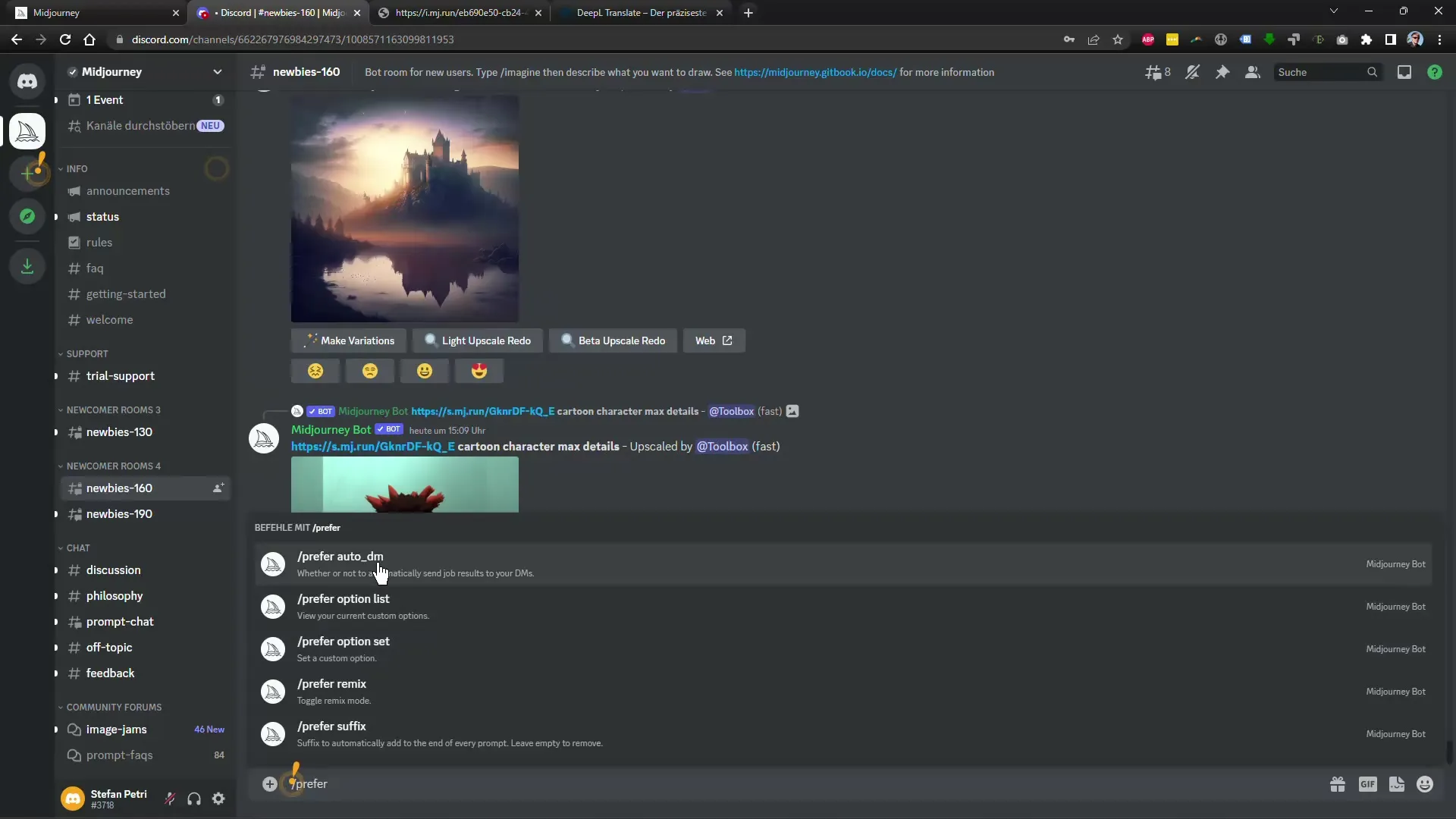Toggle microphone mute in user panel
This screenshot has height=819, width=1456.
pyautogui.click(x=170, y=799)
